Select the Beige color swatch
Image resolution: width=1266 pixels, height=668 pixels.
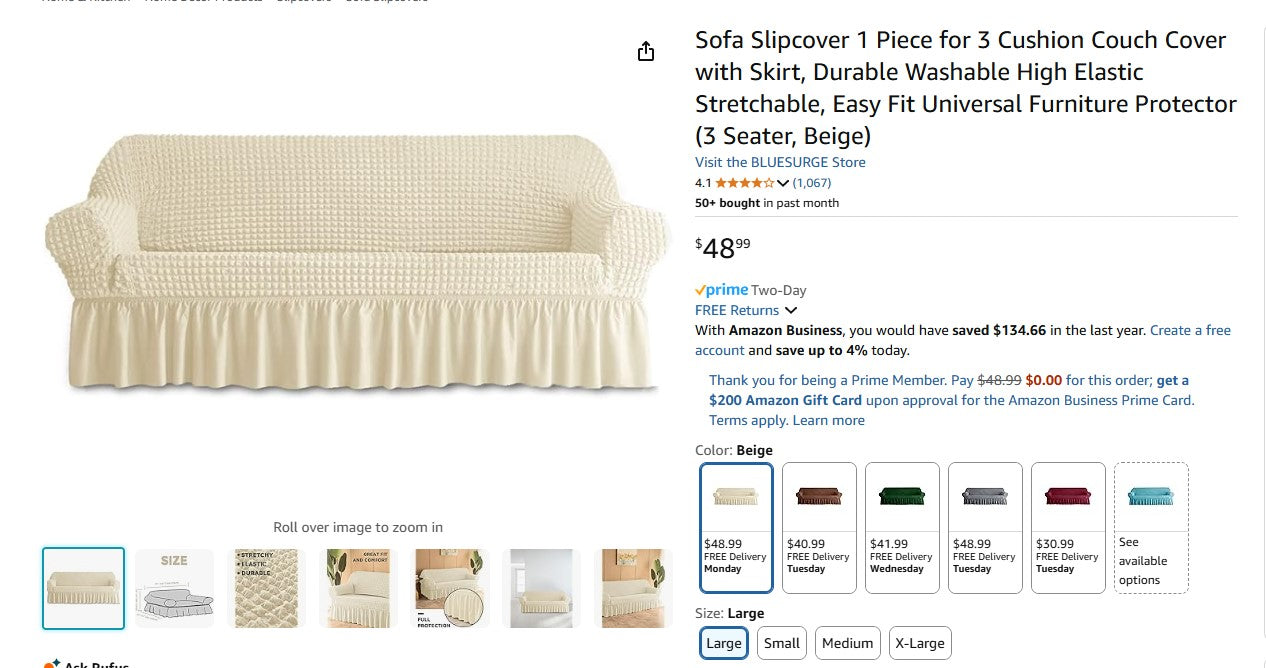736,497
